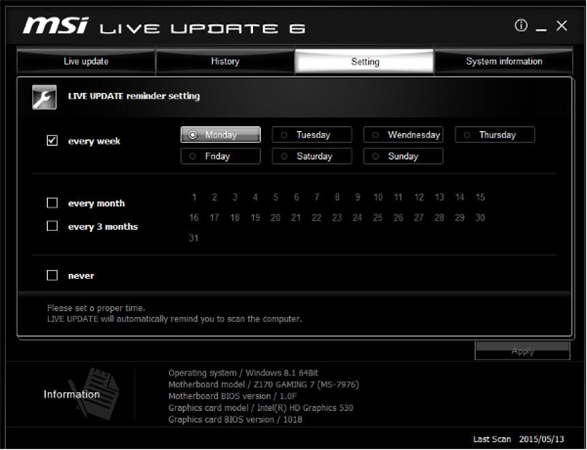Viewport: 587px width, 450px height.
Task: Enable the every 3 months checkbox
Action: coord(52,226)
